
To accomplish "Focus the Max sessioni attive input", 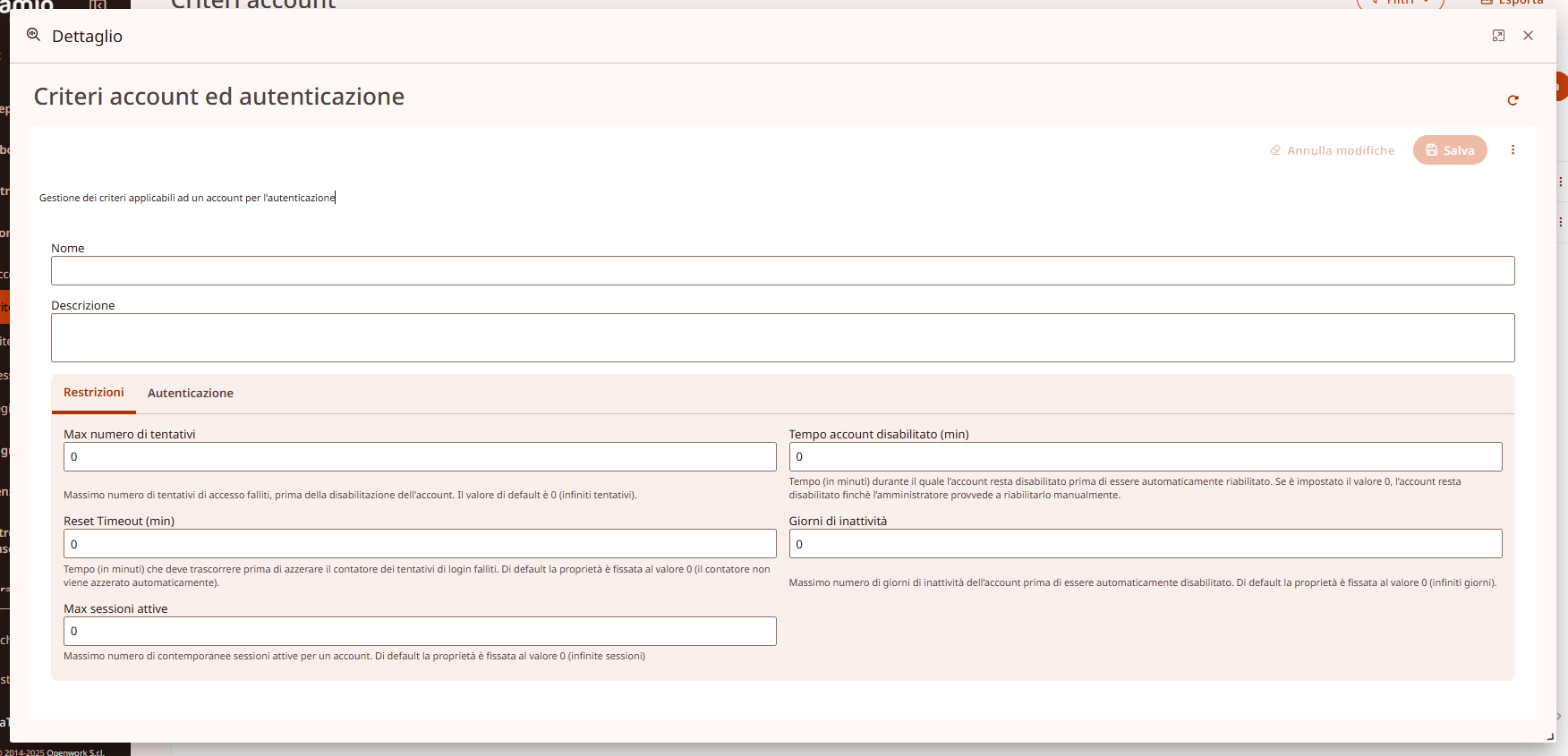I will point(419,632).
